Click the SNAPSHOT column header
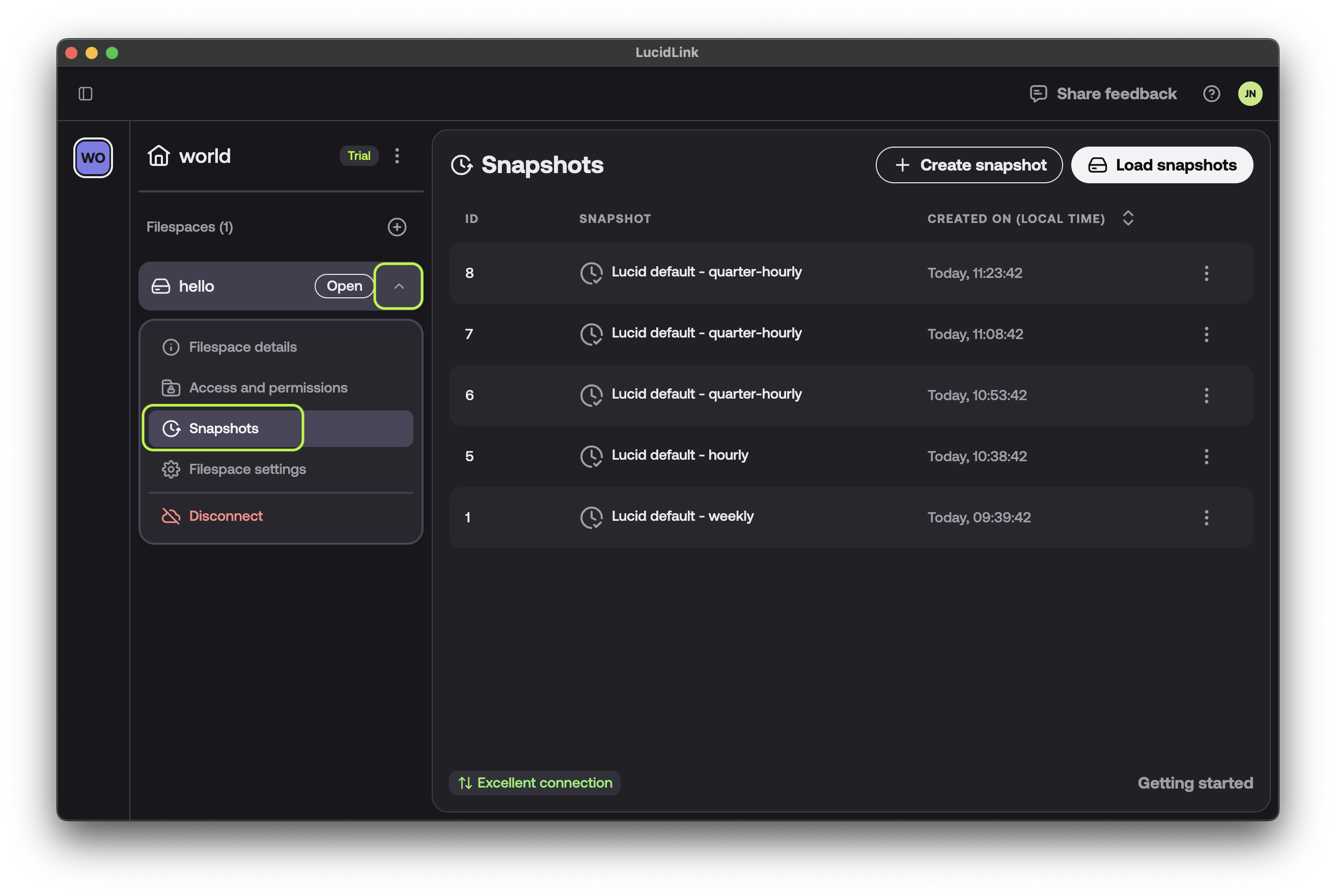Viewport: 1336px width, 896px height. [615, 219]
